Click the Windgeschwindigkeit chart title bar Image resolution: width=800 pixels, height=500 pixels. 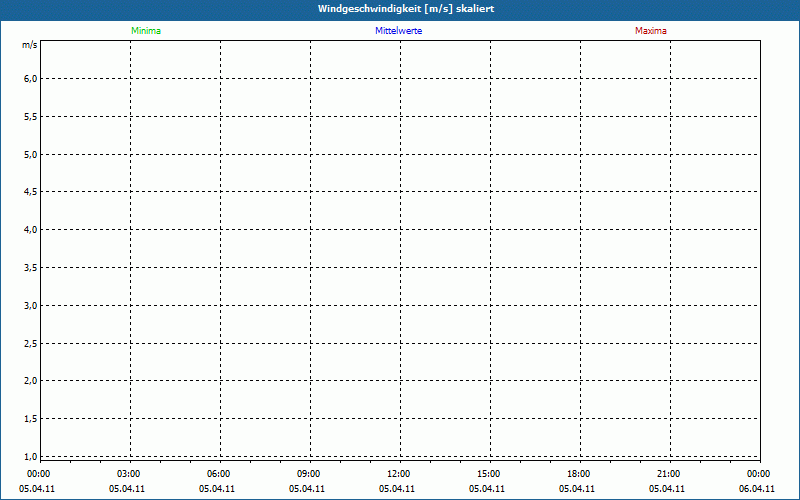coord(400,9)
